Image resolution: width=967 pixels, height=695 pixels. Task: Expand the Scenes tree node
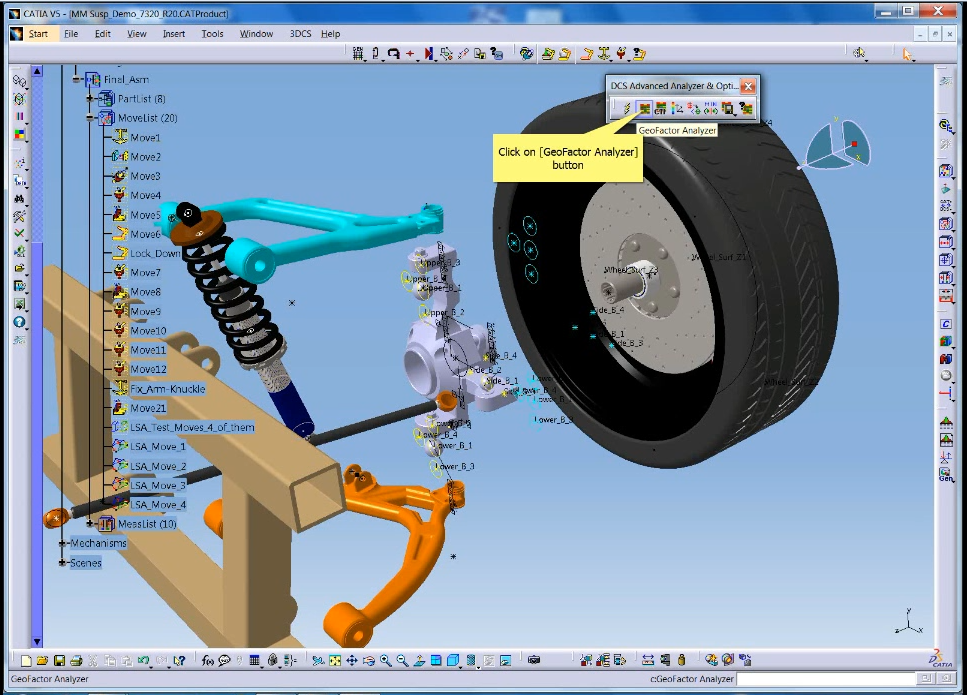[61, 562]
